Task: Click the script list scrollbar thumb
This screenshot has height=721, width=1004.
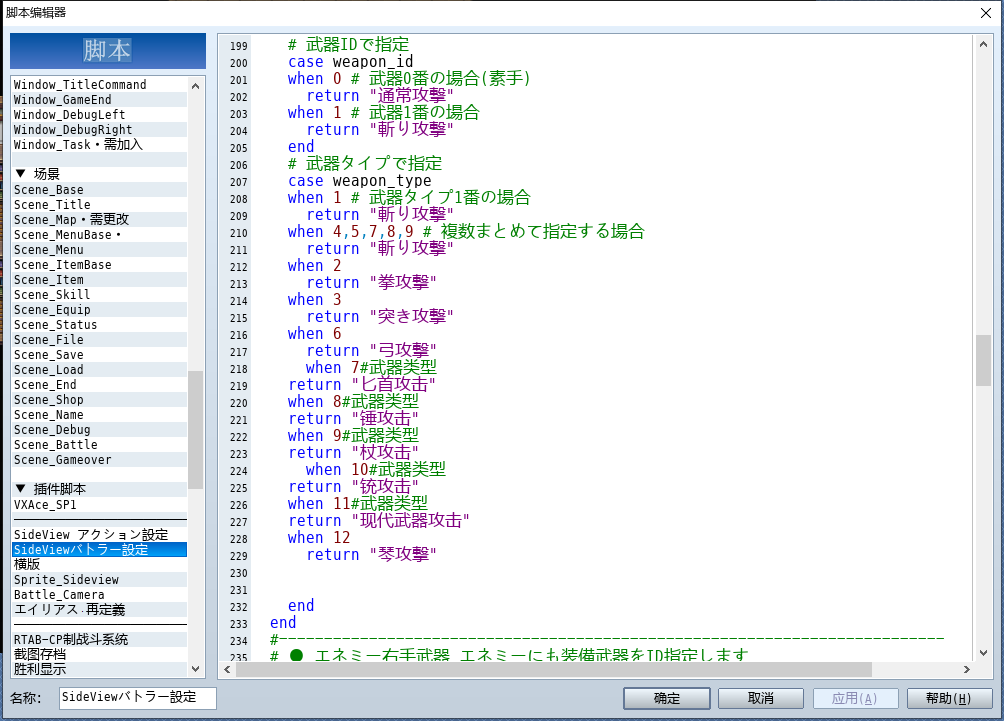Action: pyautogui.click(x=195, y=430)
